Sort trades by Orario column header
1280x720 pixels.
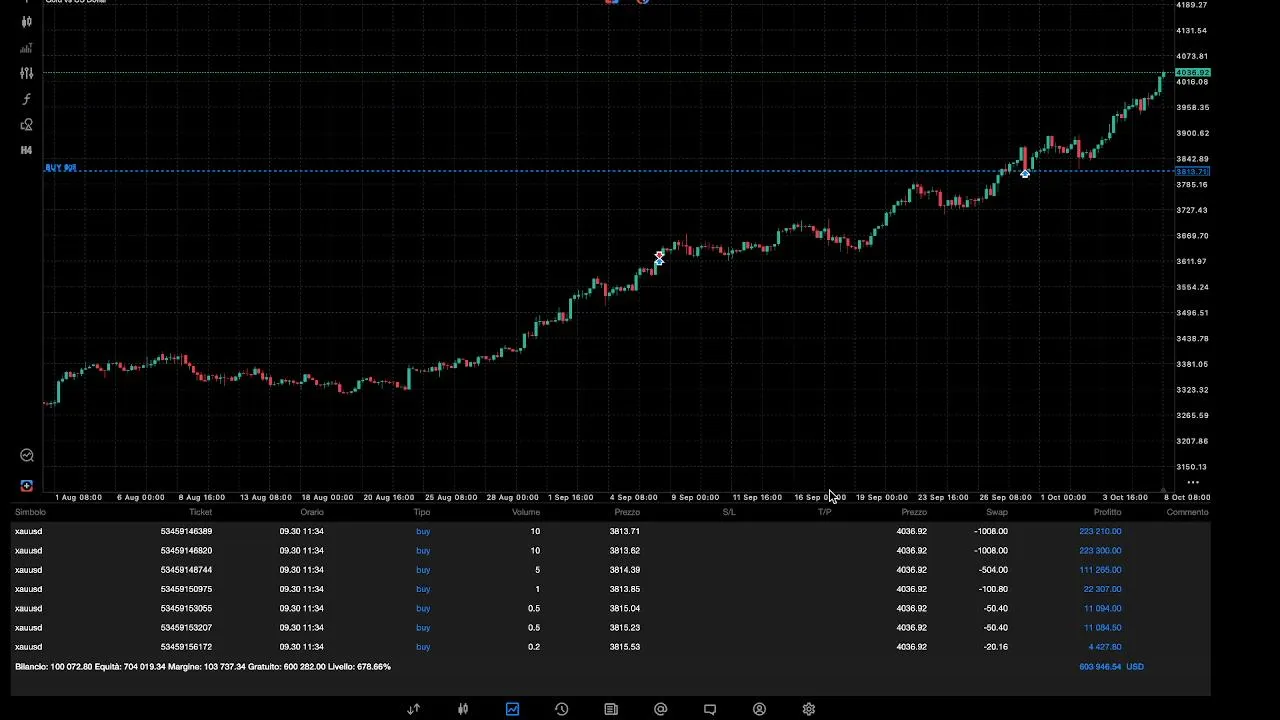pyautogui.click(x=312, y=512)
